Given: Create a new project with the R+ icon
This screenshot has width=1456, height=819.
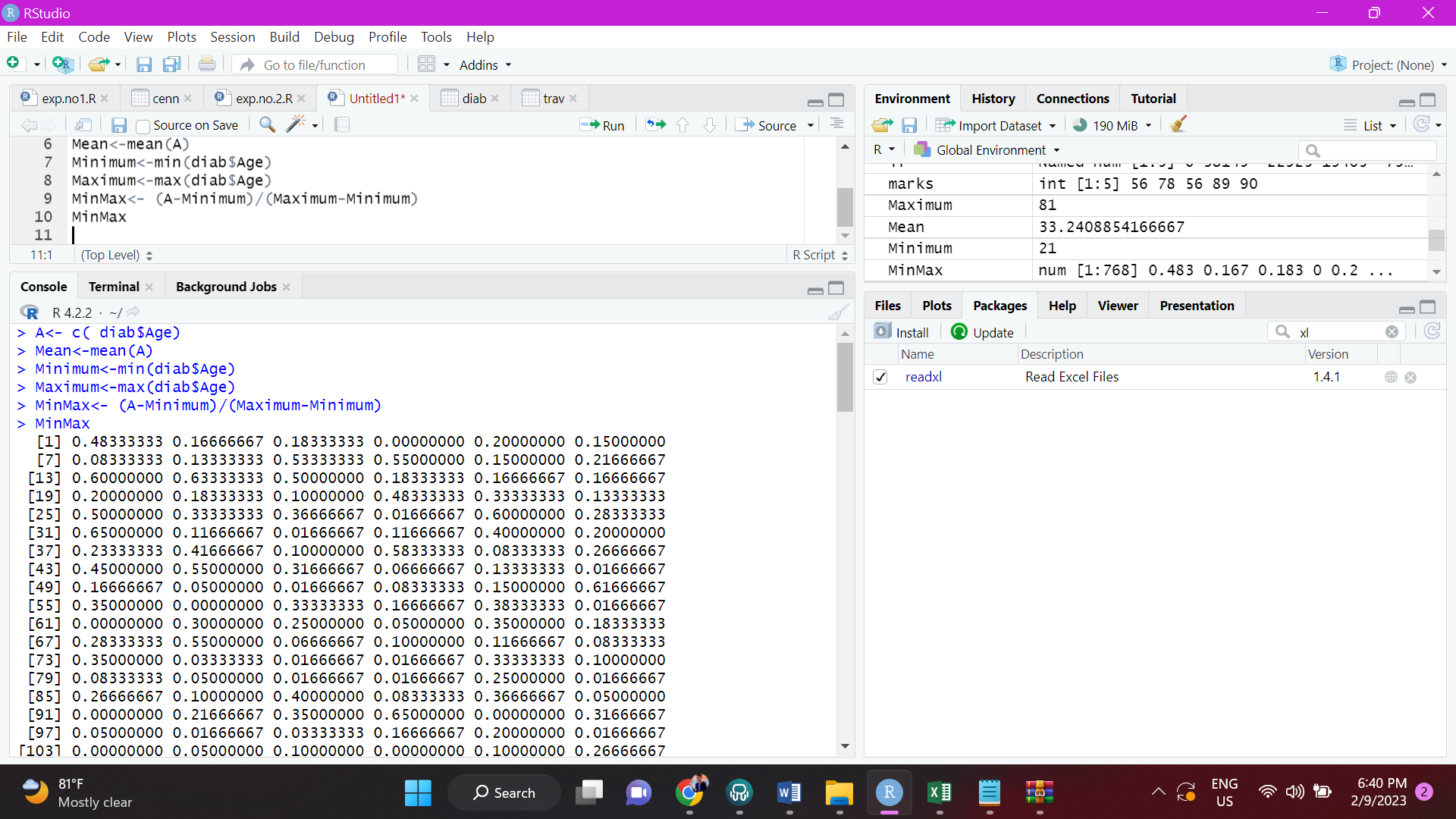Looking at the screenshot, I should click(x=63, y=64).
